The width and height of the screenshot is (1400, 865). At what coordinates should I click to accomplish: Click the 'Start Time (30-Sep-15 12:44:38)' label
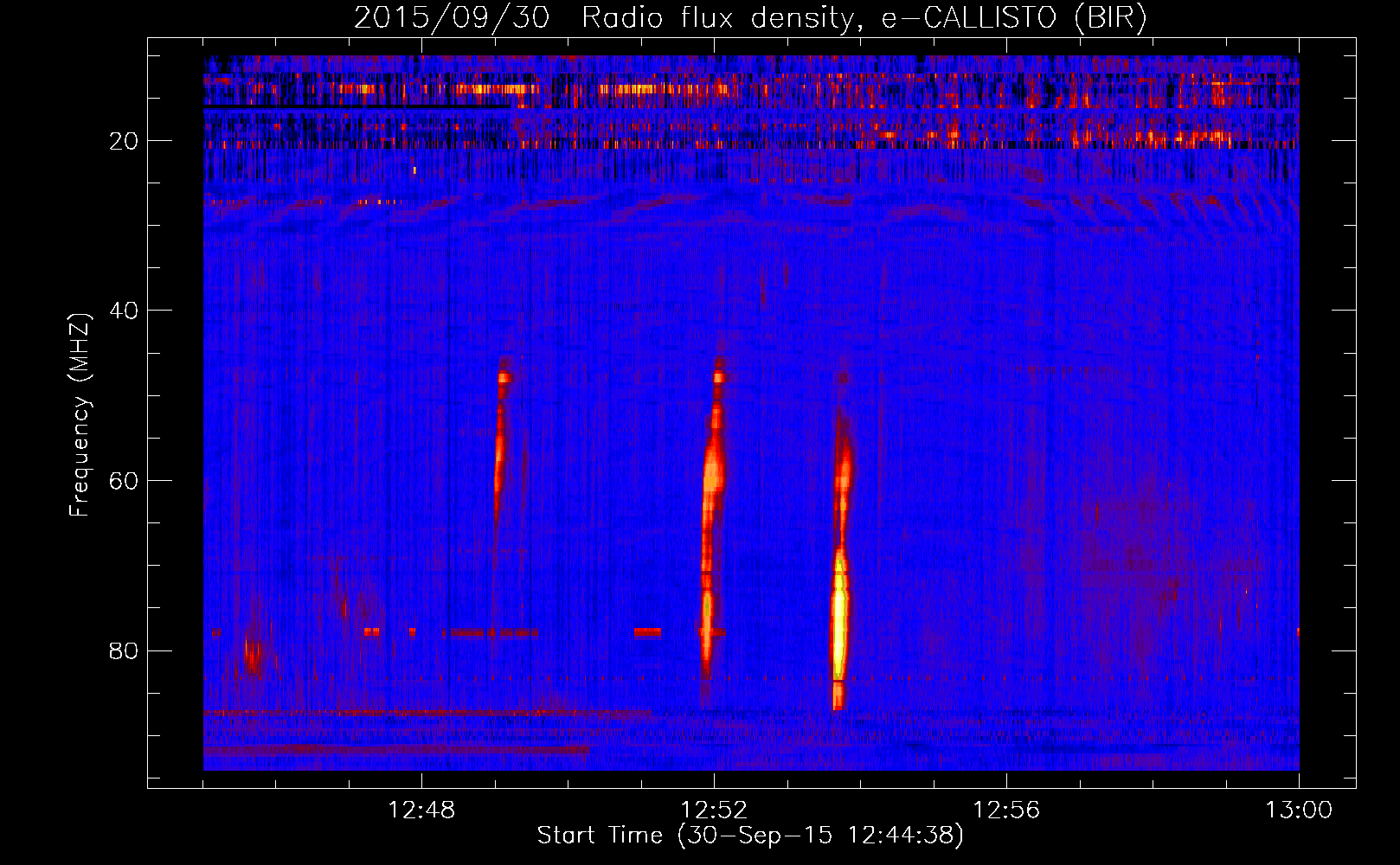(x=750, y=836)
